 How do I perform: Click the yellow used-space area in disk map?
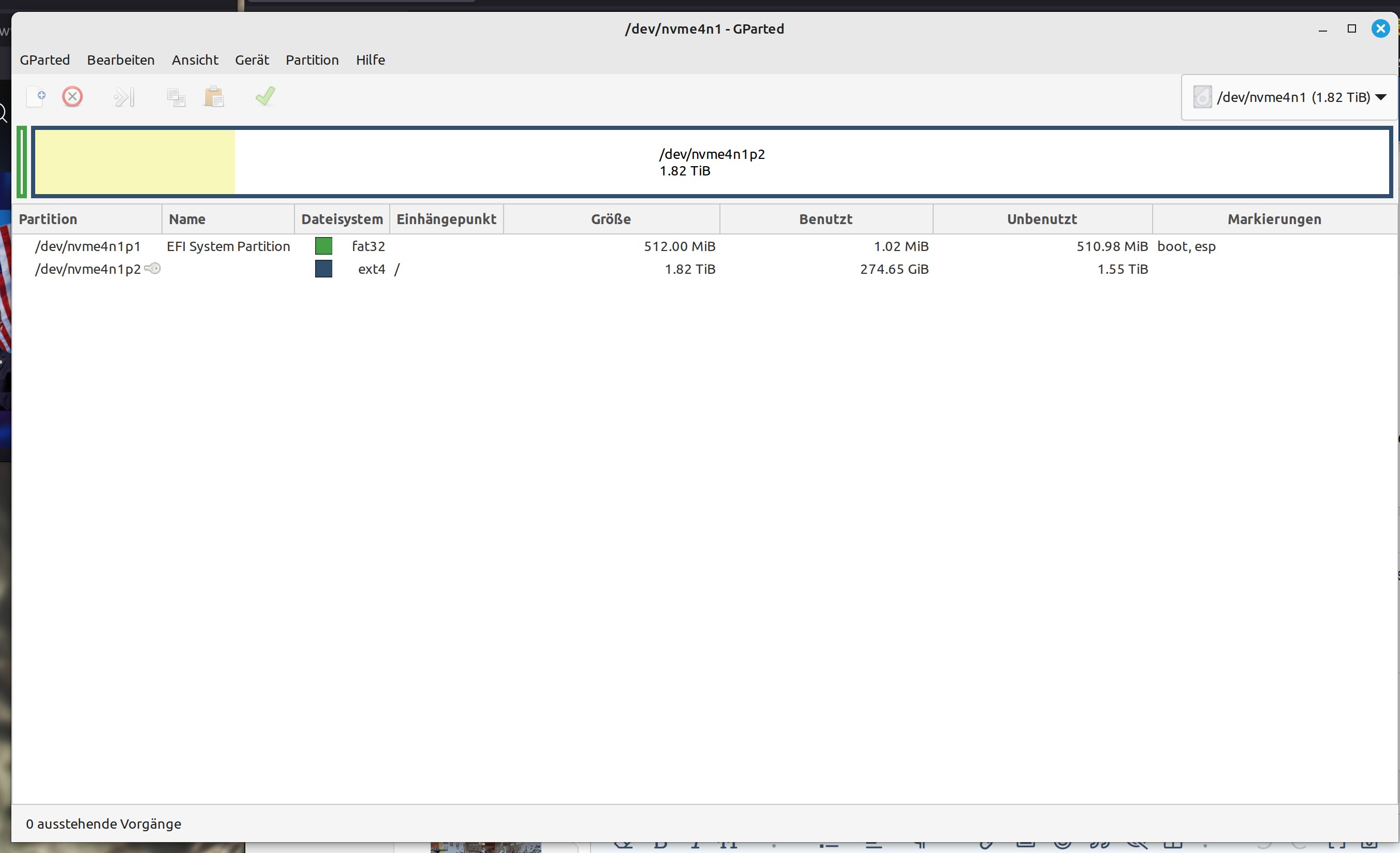point(135,162)
